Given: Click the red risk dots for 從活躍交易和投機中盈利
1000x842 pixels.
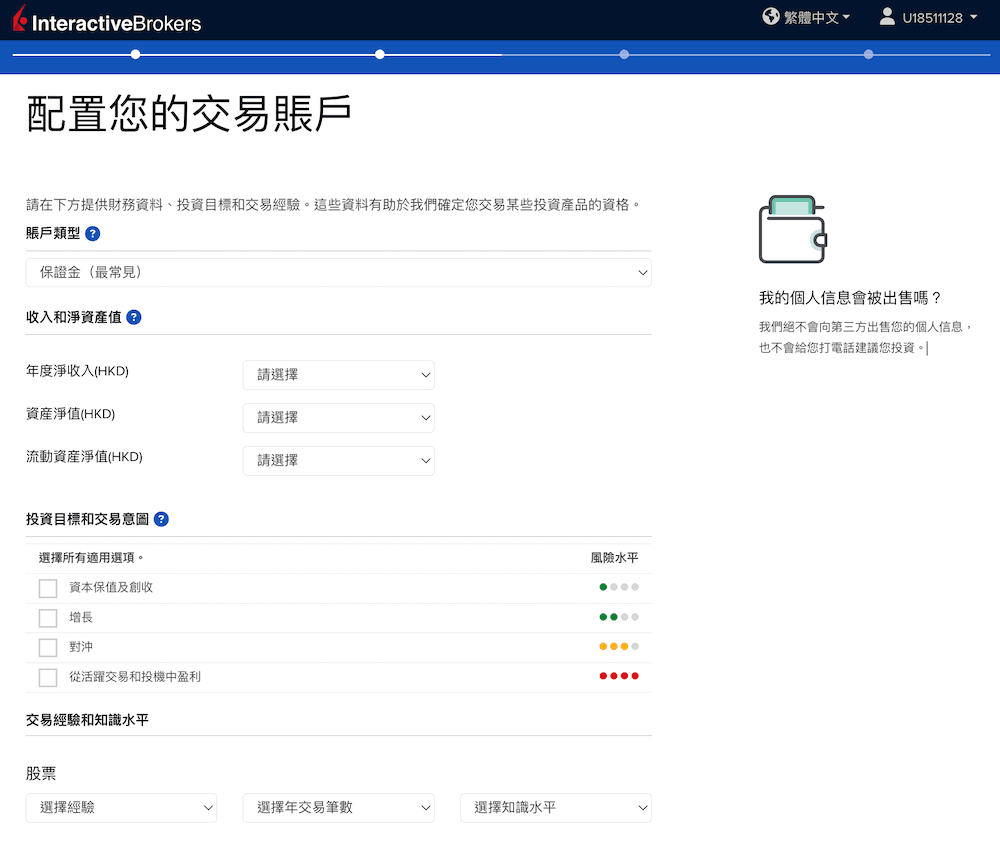Looking at the screenshot, I should (x=619, y=676).
